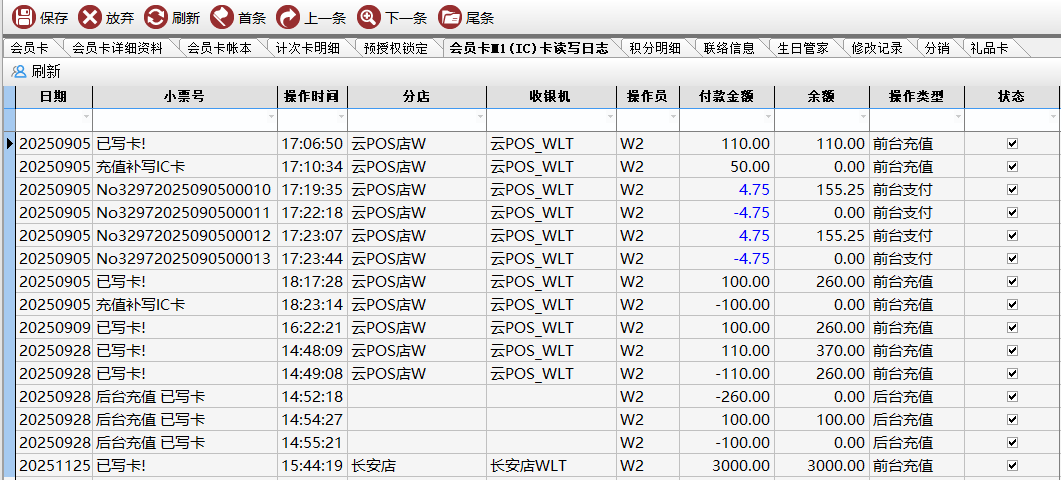Select the 会员卡M1(IC)卡读写日志 tab
This screenshot has height=480, width=1061.
(528, 48)
